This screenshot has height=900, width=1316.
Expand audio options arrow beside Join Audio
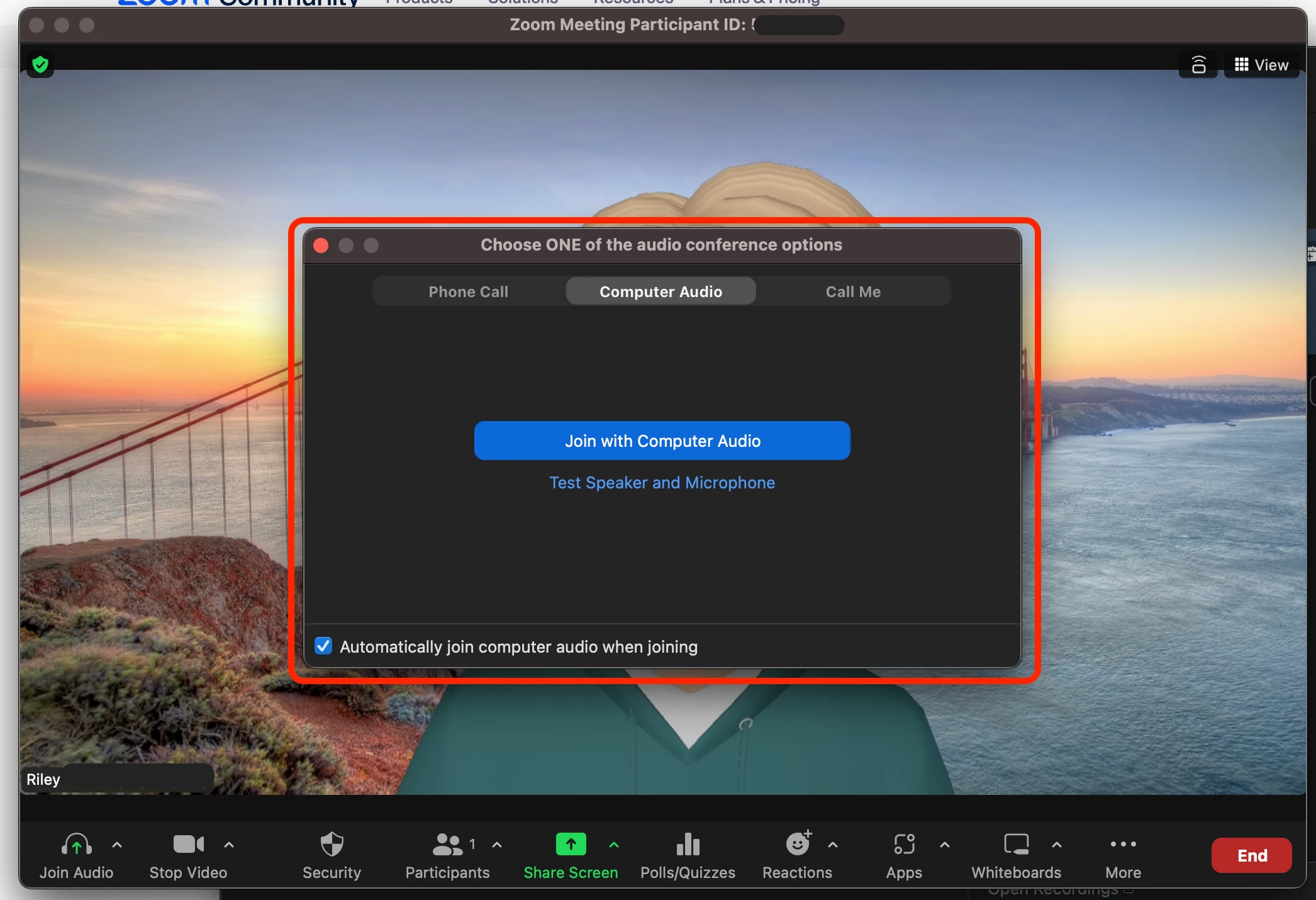[117, 845]
